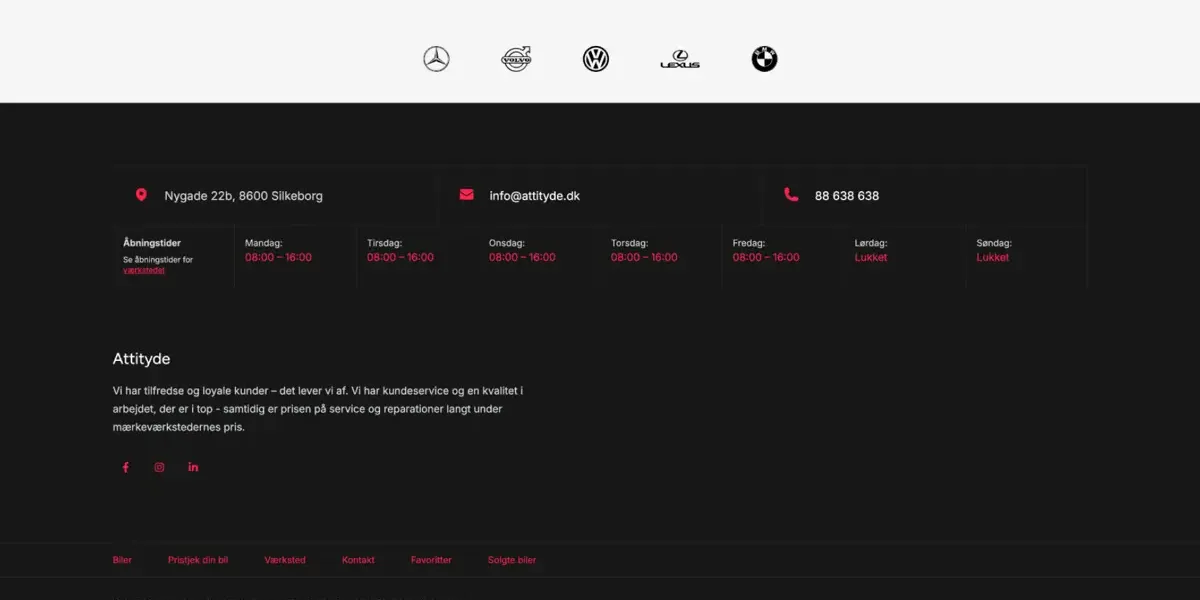Click the pink phone icon

click(x=791, y=195)
